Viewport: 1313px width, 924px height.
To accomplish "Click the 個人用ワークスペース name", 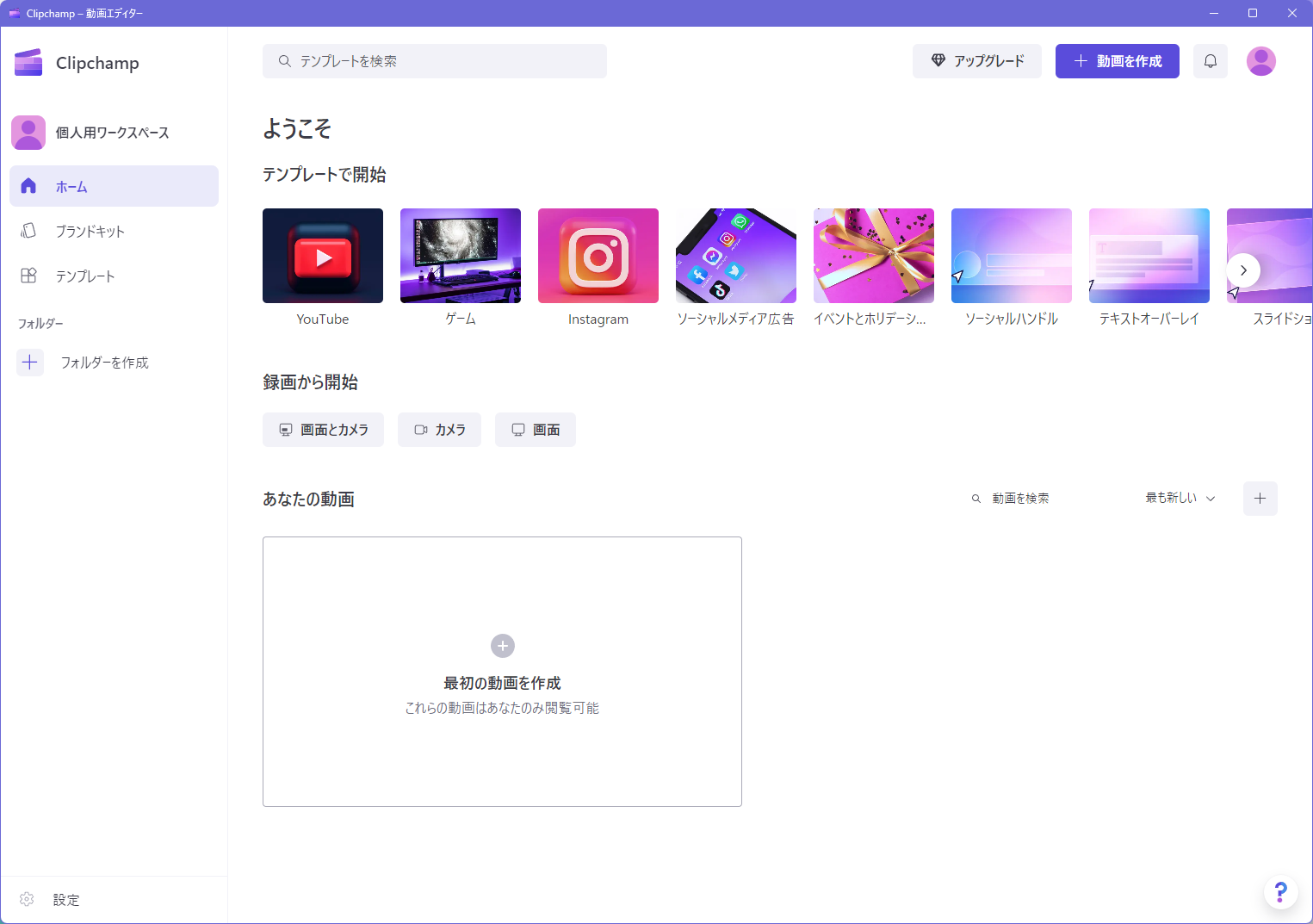I will [113, 133].
